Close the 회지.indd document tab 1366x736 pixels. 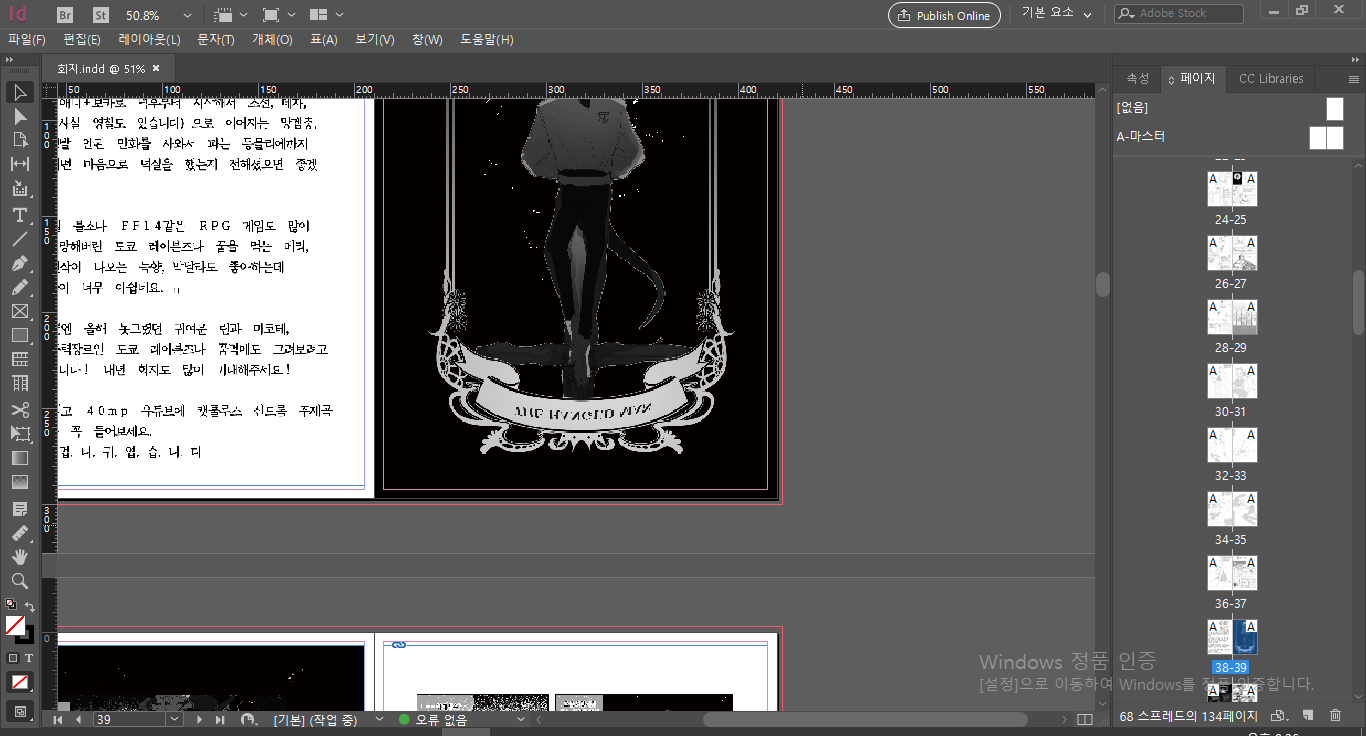tap(156, 69)
